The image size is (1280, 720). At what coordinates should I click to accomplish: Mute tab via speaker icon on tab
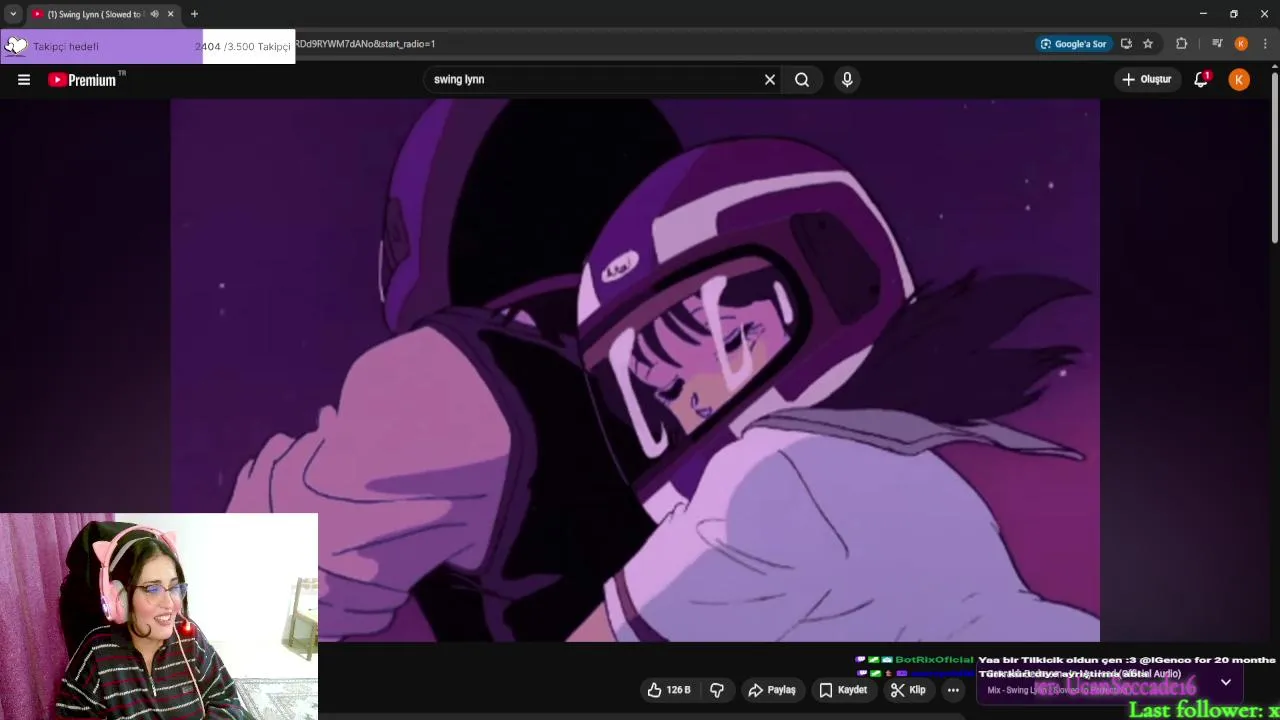pos(154,14)
